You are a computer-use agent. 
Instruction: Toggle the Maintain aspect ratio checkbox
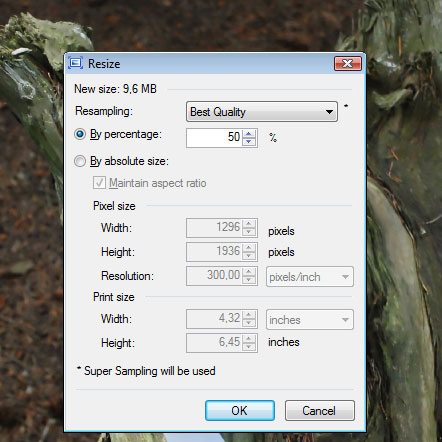tap(99, 183)
